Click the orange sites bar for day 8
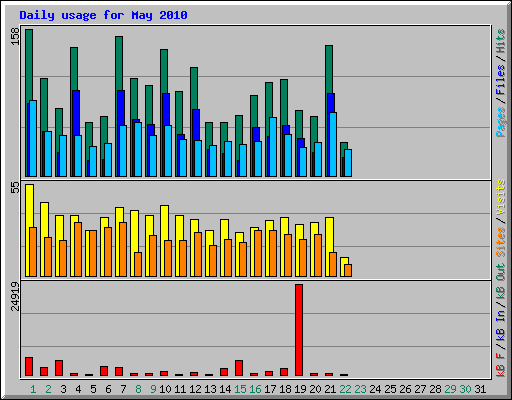 (138, 264)
